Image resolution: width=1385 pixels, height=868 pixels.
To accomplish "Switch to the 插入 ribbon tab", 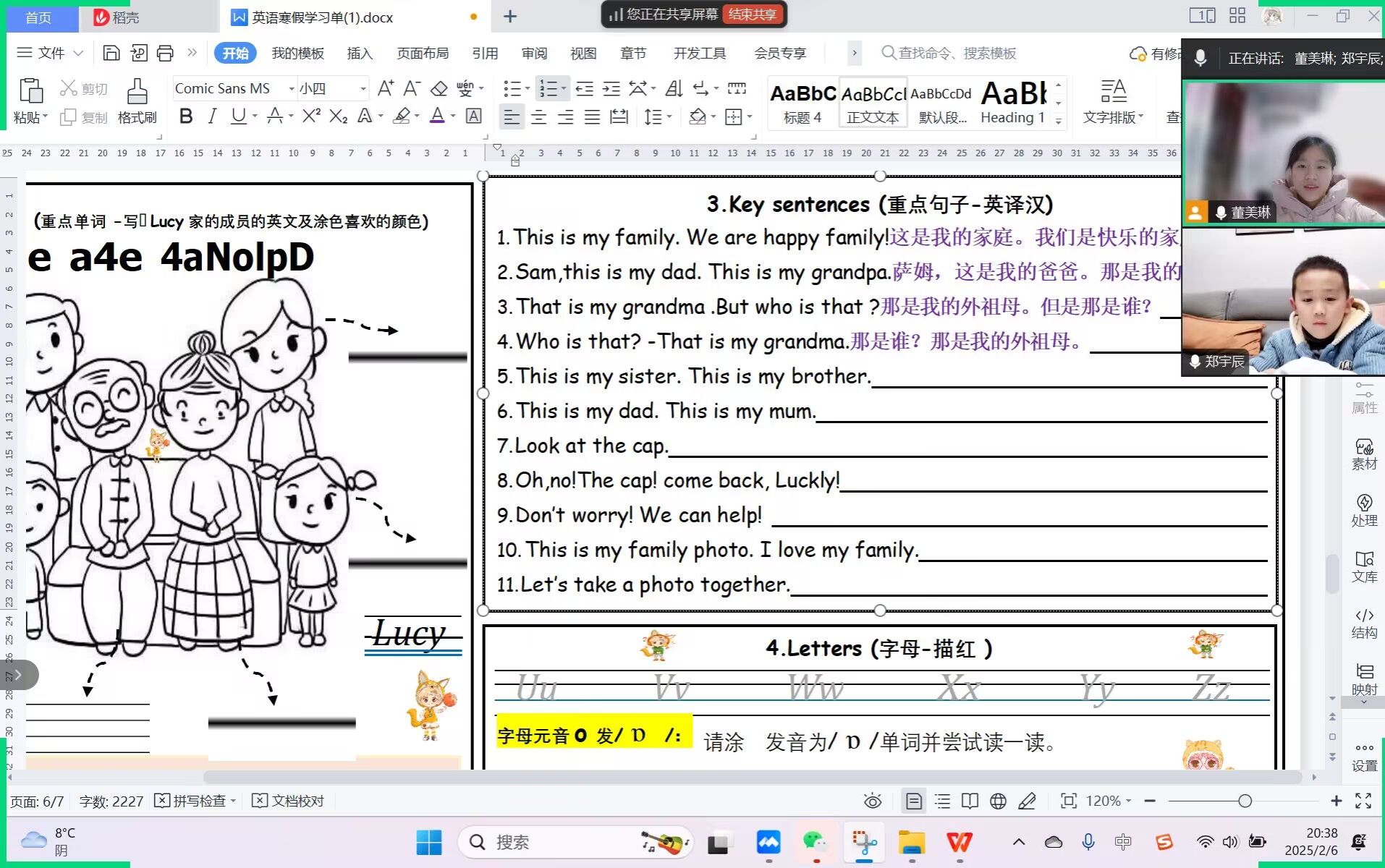I will click(x=359, y=53).
